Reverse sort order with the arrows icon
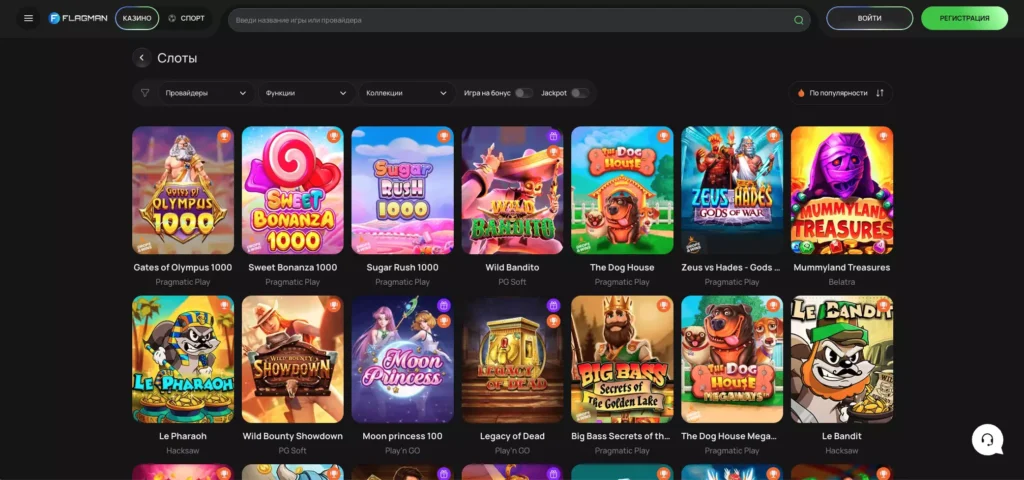 click(880, 93)
